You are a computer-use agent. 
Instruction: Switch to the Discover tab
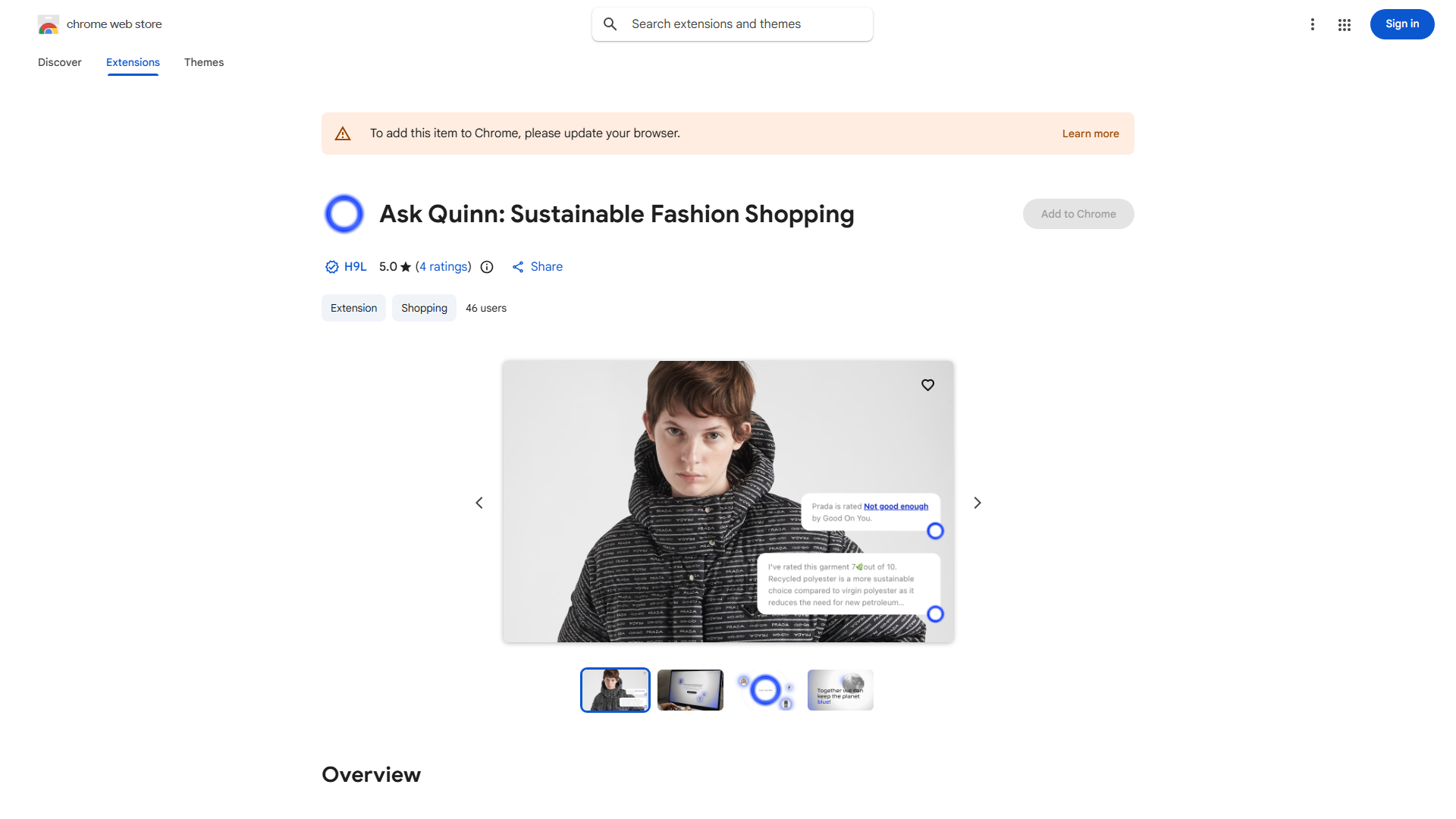coord(60,62)
